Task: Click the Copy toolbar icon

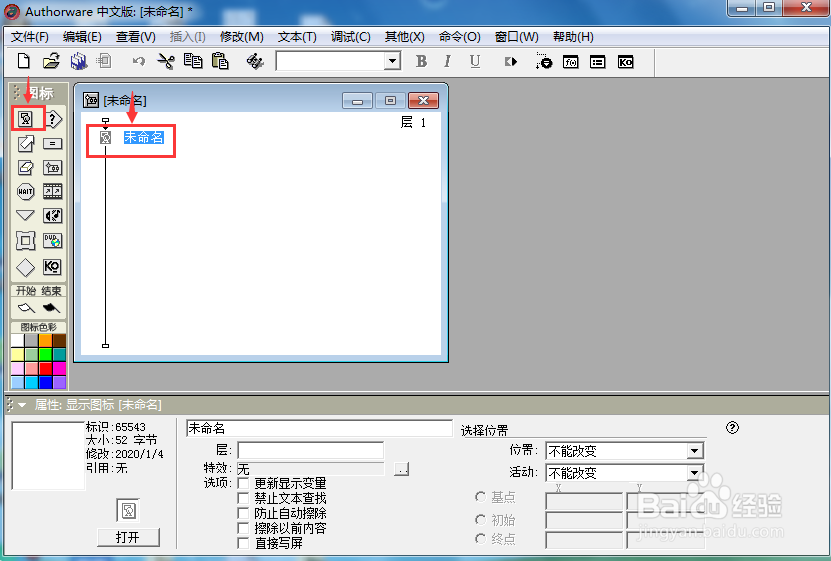Action: click(193, 61)
